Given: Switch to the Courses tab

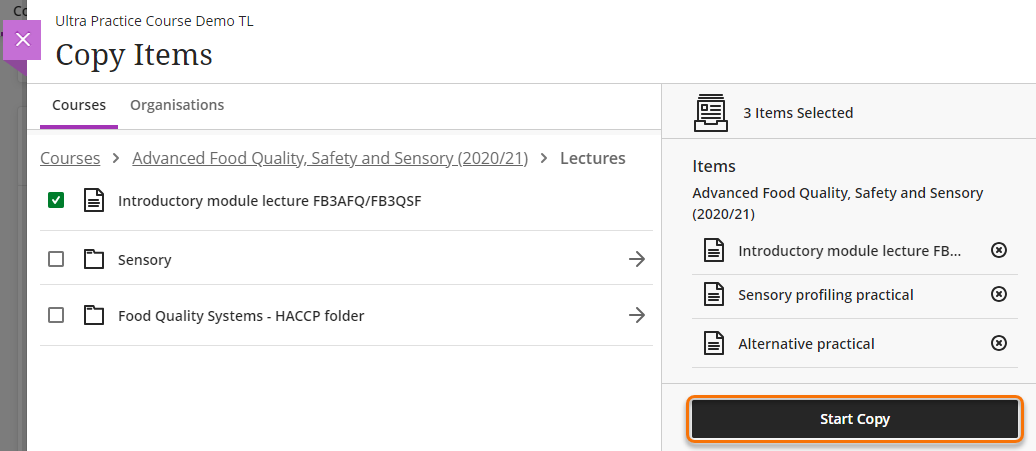Looking at the screenshot, I should [x=79, y=105].
